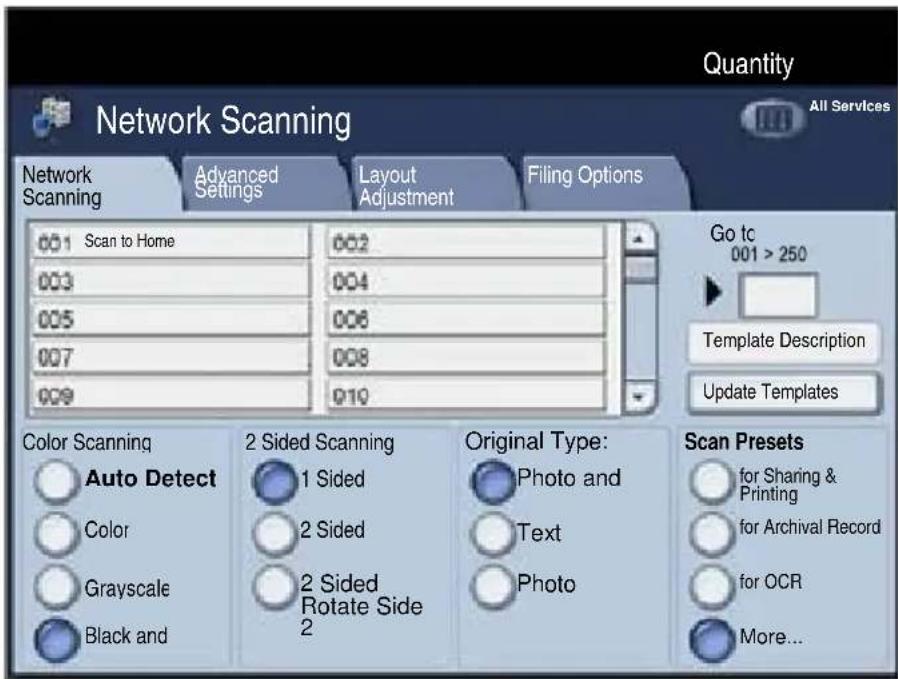This screenshot has height=679, width=898.
Task: Click the Go to arrow icon
Action: click(x=713, y=292)
